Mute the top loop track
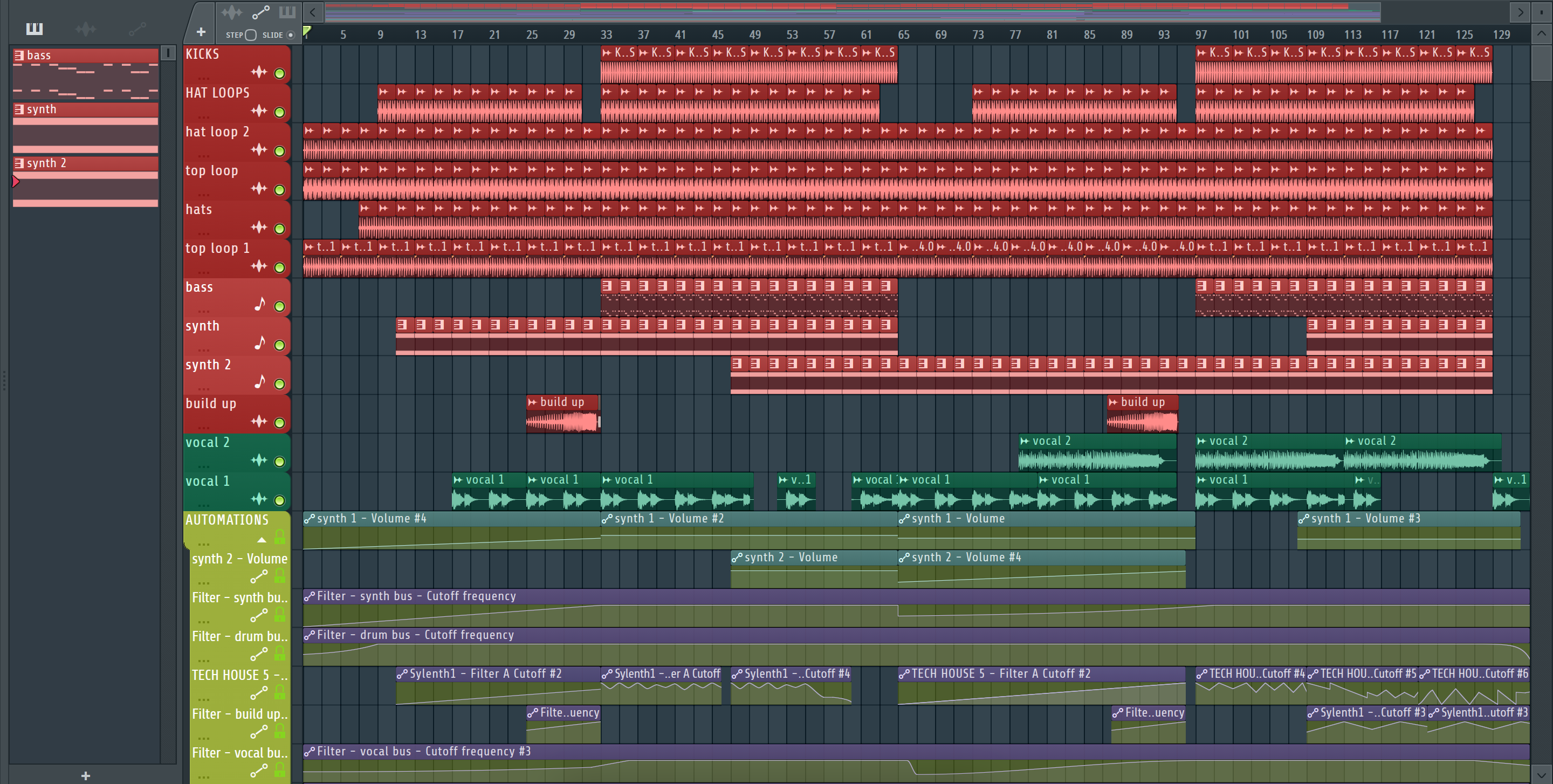The image size is (1553, 784). [x=280, y=190]
